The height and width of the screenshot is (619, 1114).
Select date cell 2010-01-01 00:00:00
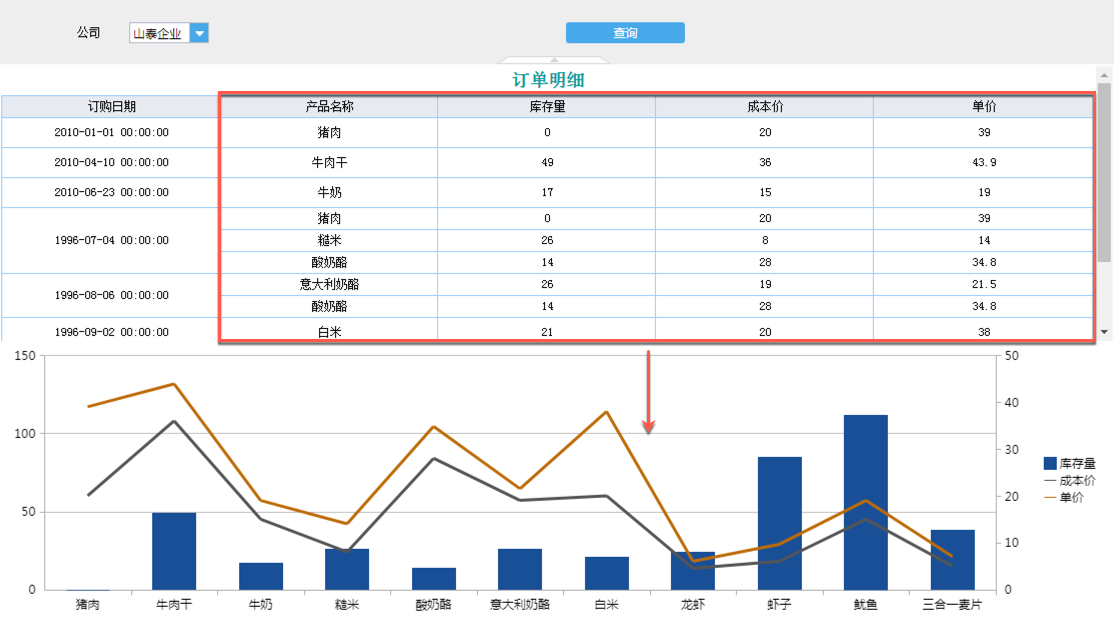[x=111, y=132]
